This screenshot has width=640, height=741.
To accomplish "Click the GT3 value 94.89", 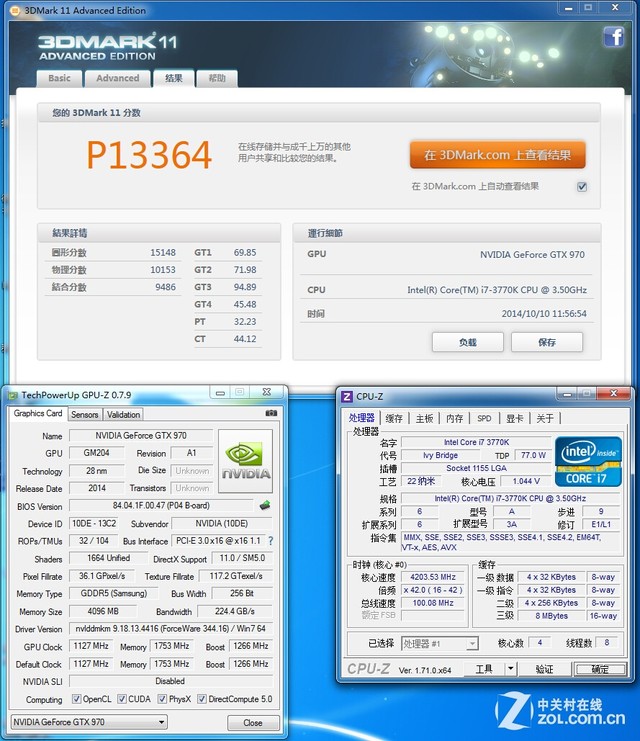I will 245,287.
